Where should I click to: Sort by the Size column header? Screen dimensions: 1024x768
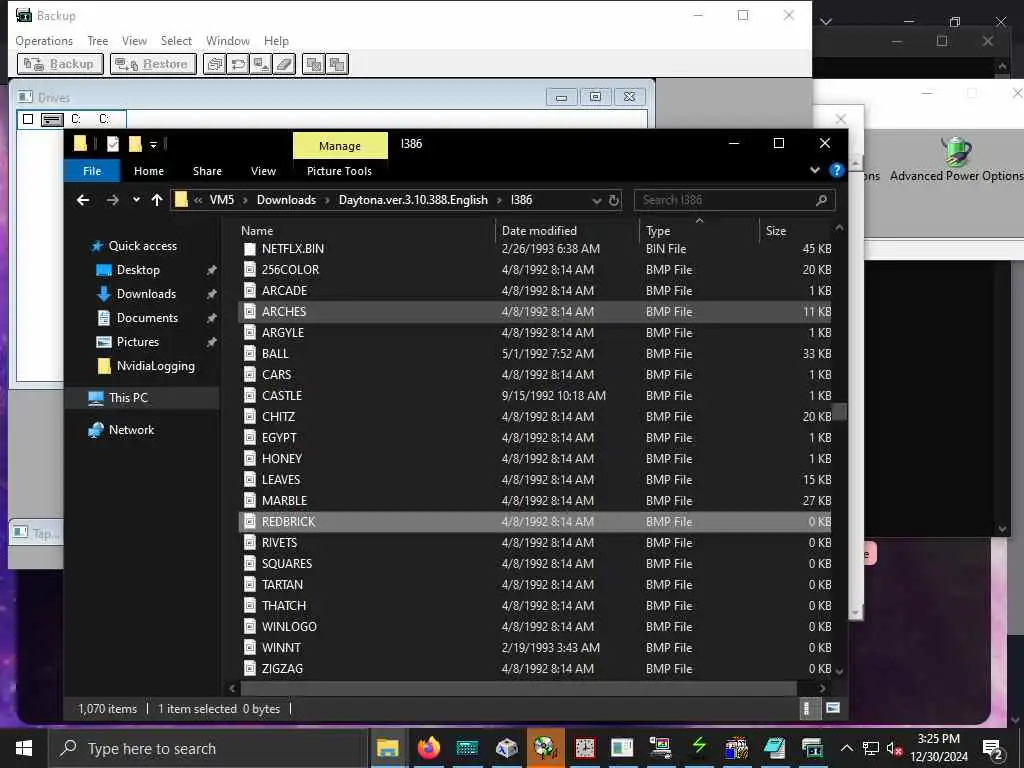pos(776,231)
